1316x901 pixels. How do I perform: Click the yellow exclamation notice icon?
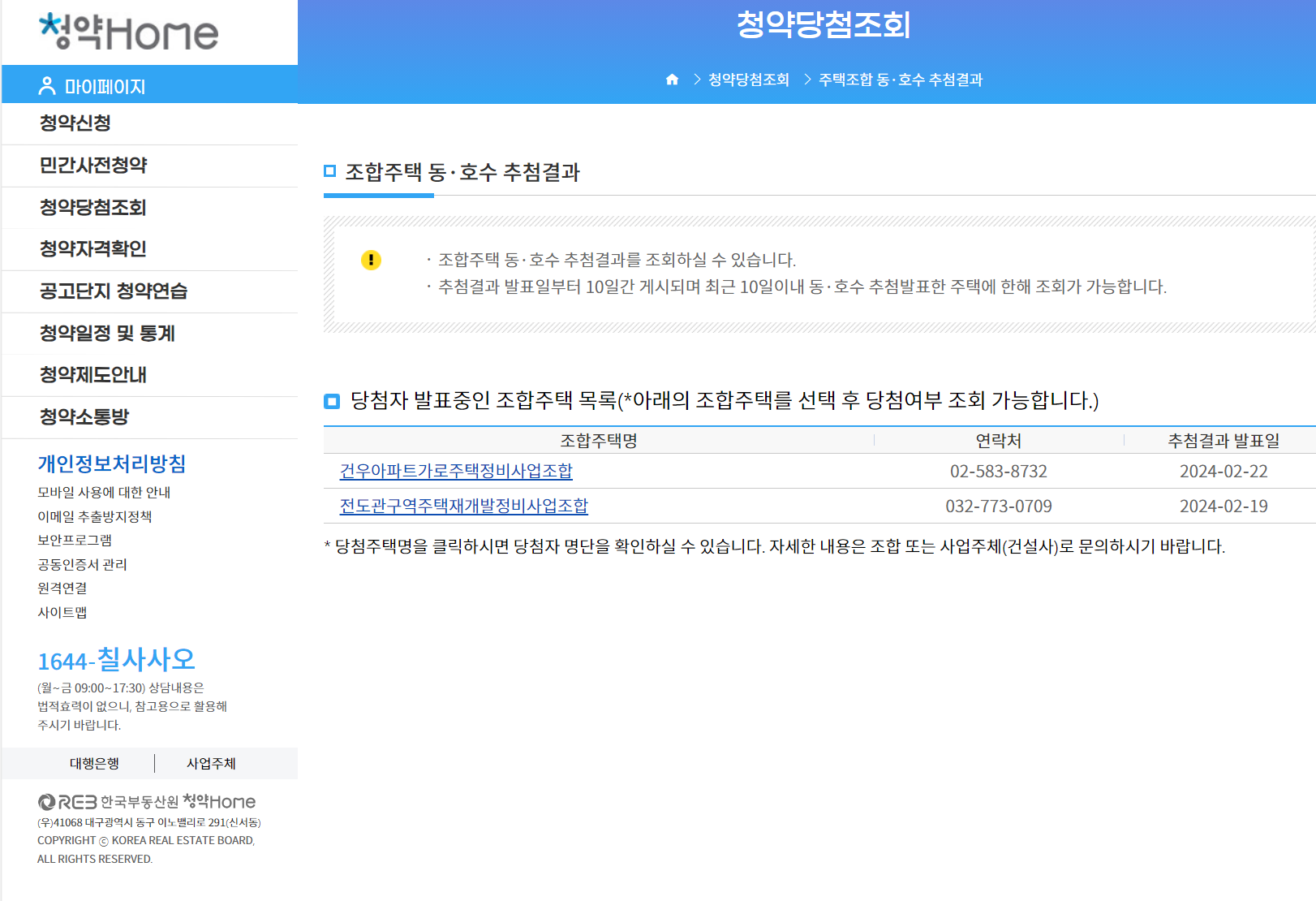coord(371,260)
